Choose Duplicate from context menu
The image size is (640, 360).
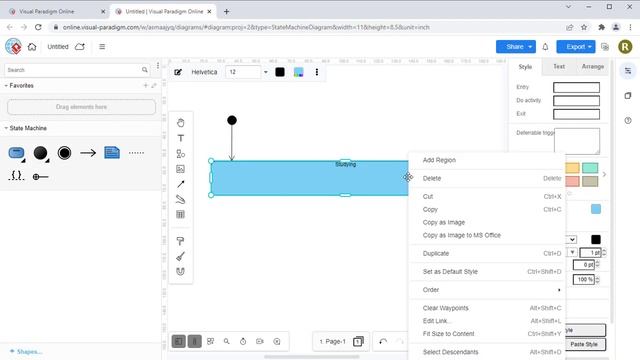[x=487, y=253]
